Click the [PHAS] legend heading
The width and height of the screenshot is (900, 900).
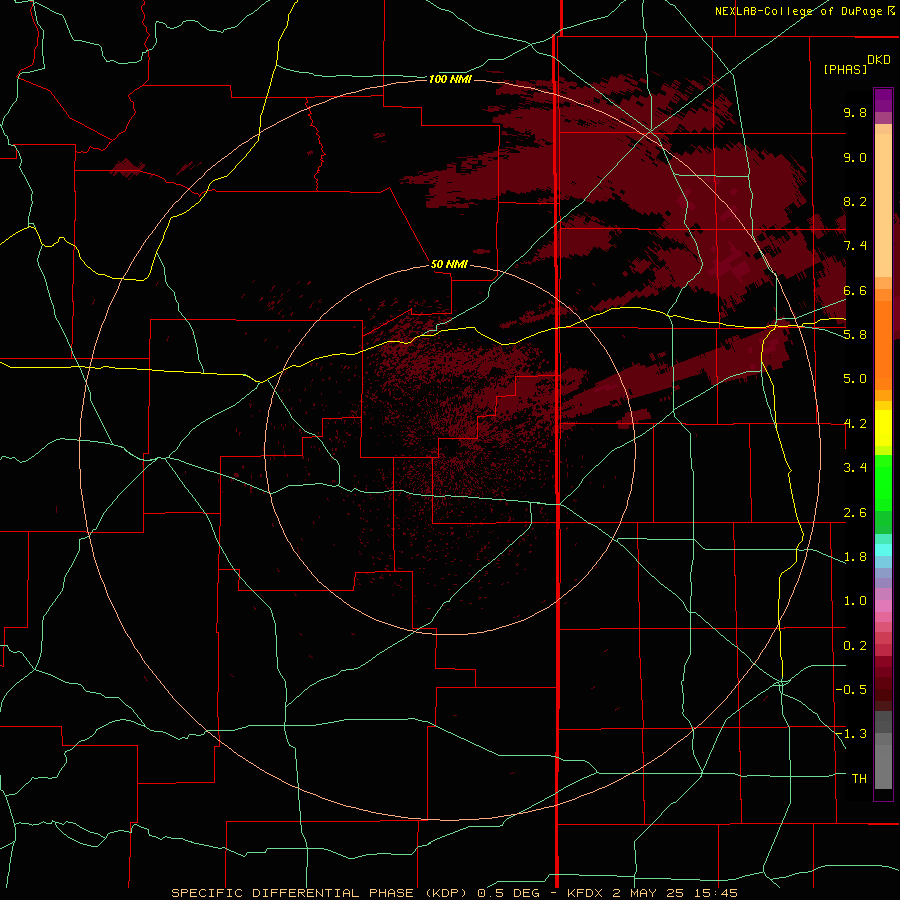(x=845, y=69)
